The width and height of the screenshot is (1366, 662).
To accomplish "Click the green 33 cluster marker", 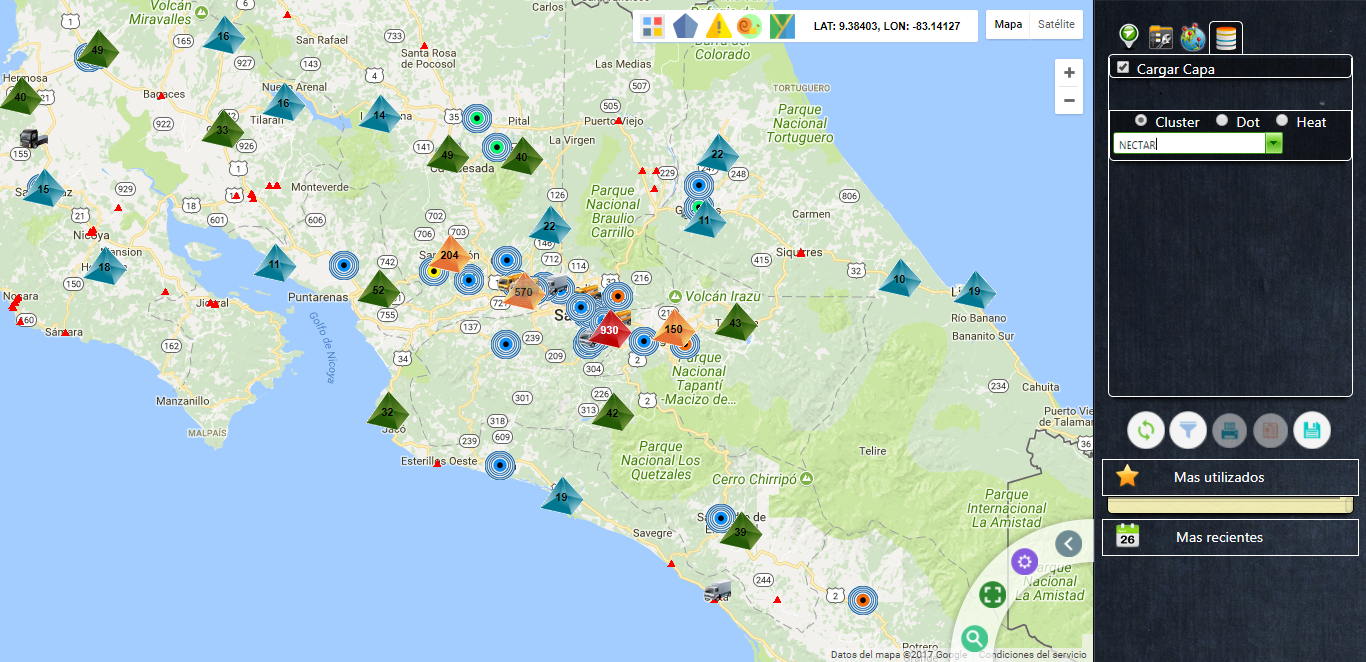I will pyautogui.click(x=223, y=129).
